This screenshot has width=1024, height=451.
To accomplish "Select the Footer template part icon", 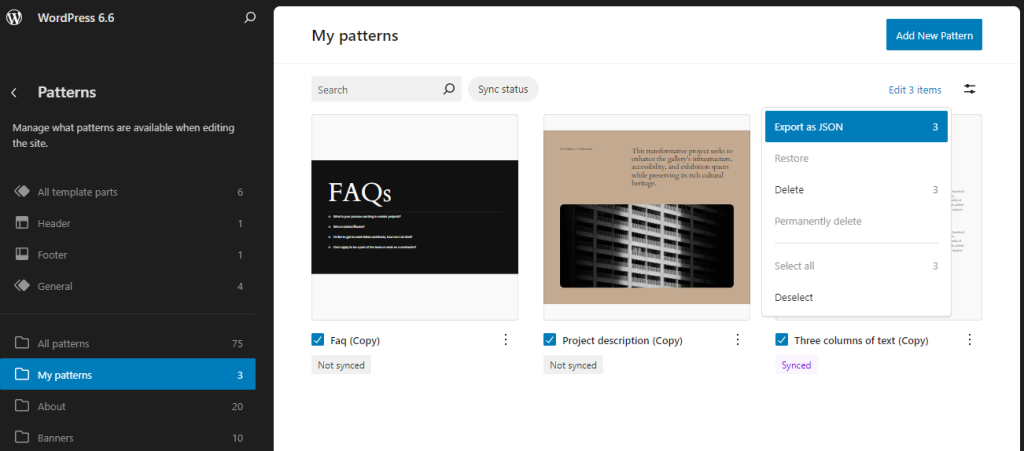I will (x=22, y=255).
